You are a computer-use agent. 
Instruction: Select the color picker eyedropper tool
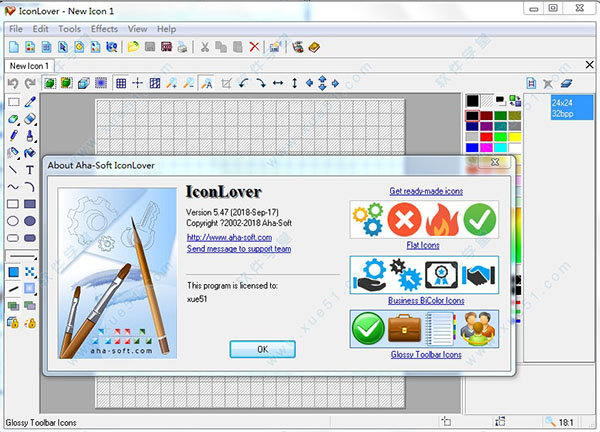[x=30, y=102]
